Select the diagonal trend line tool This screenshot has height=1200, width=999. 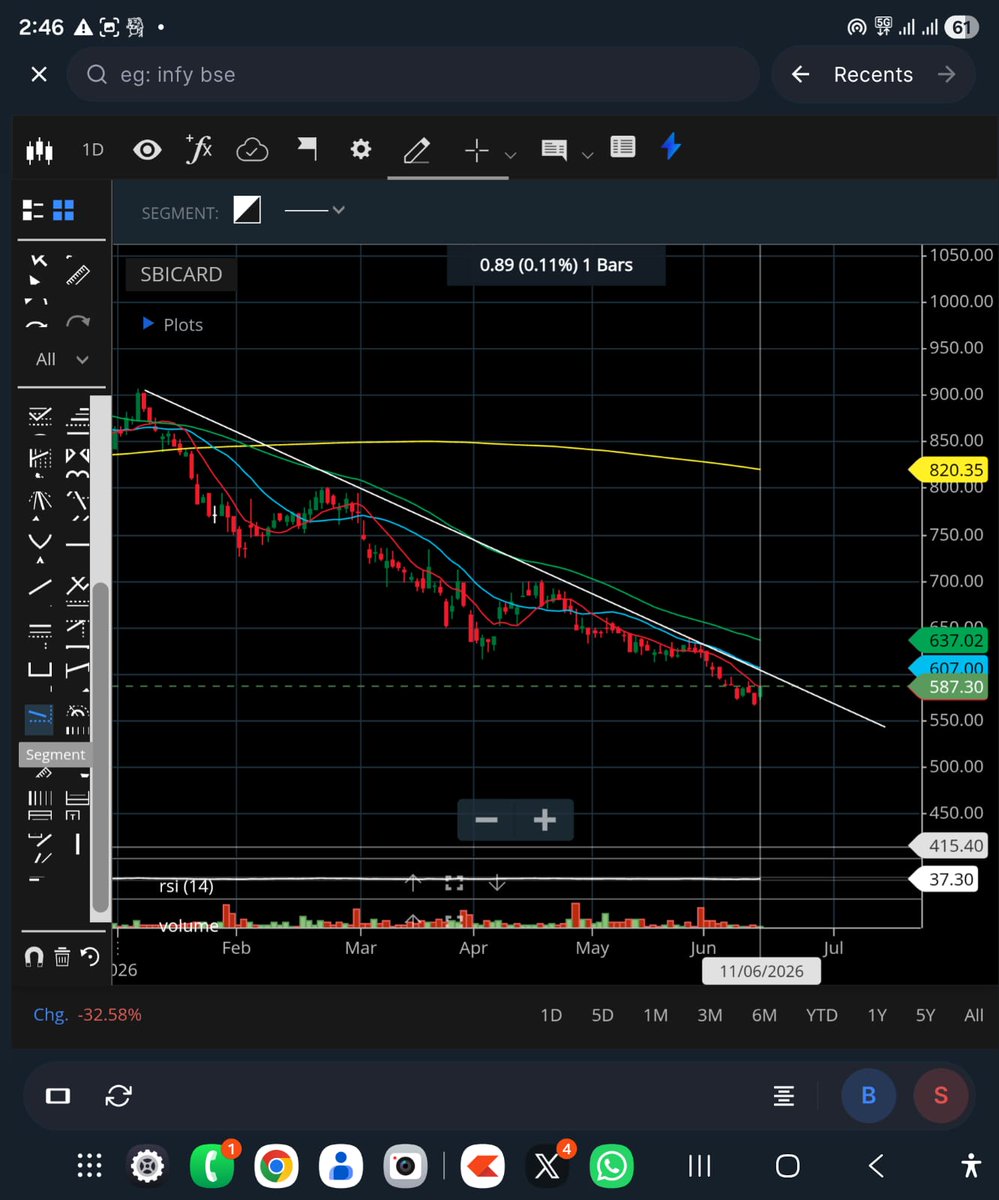[x=39, y=587]
